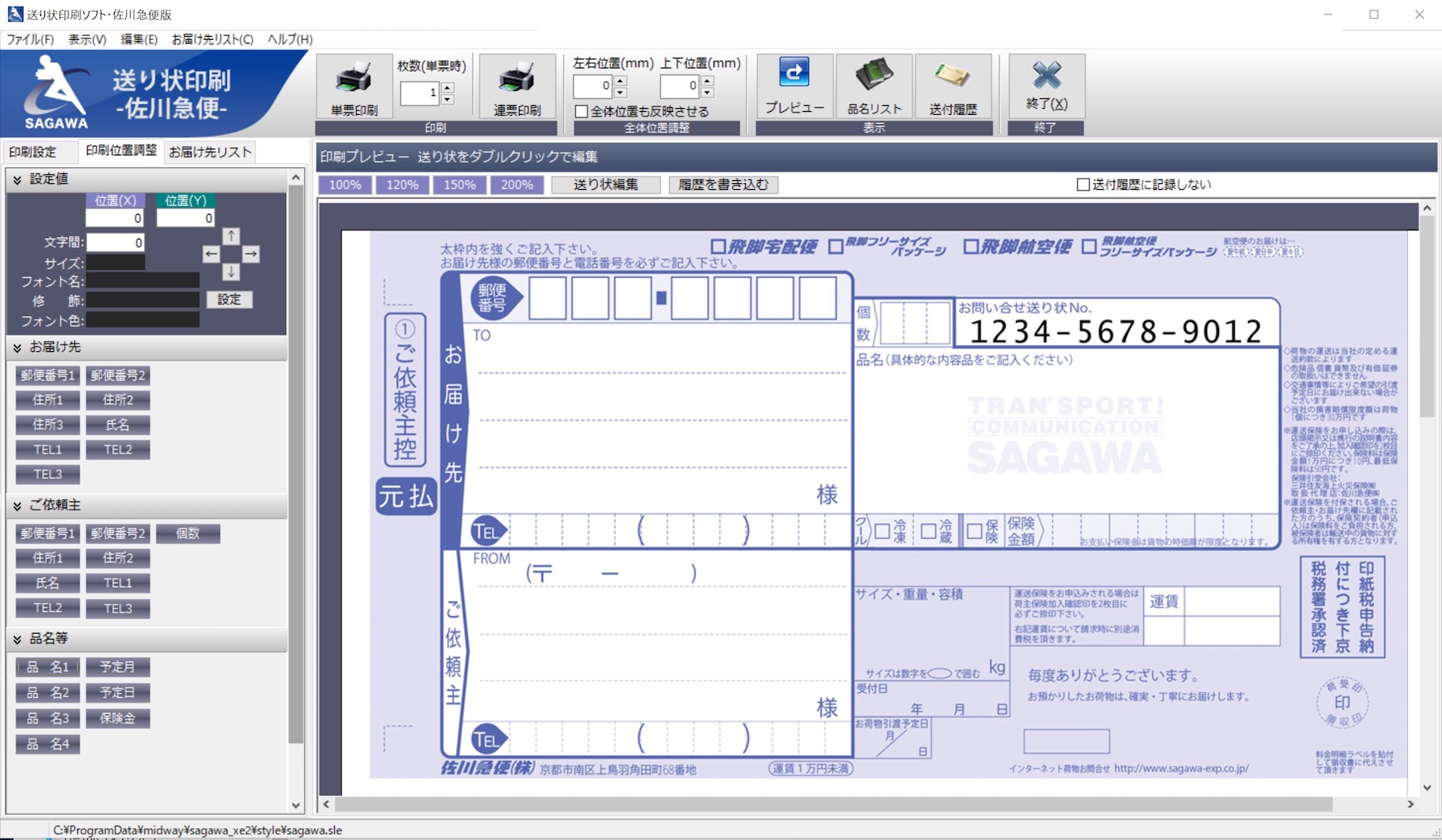Image resolution: width=1442 pixels, height=840 pixels.
Task: Click the 終了(X) exit icon
Action: 1046,87
